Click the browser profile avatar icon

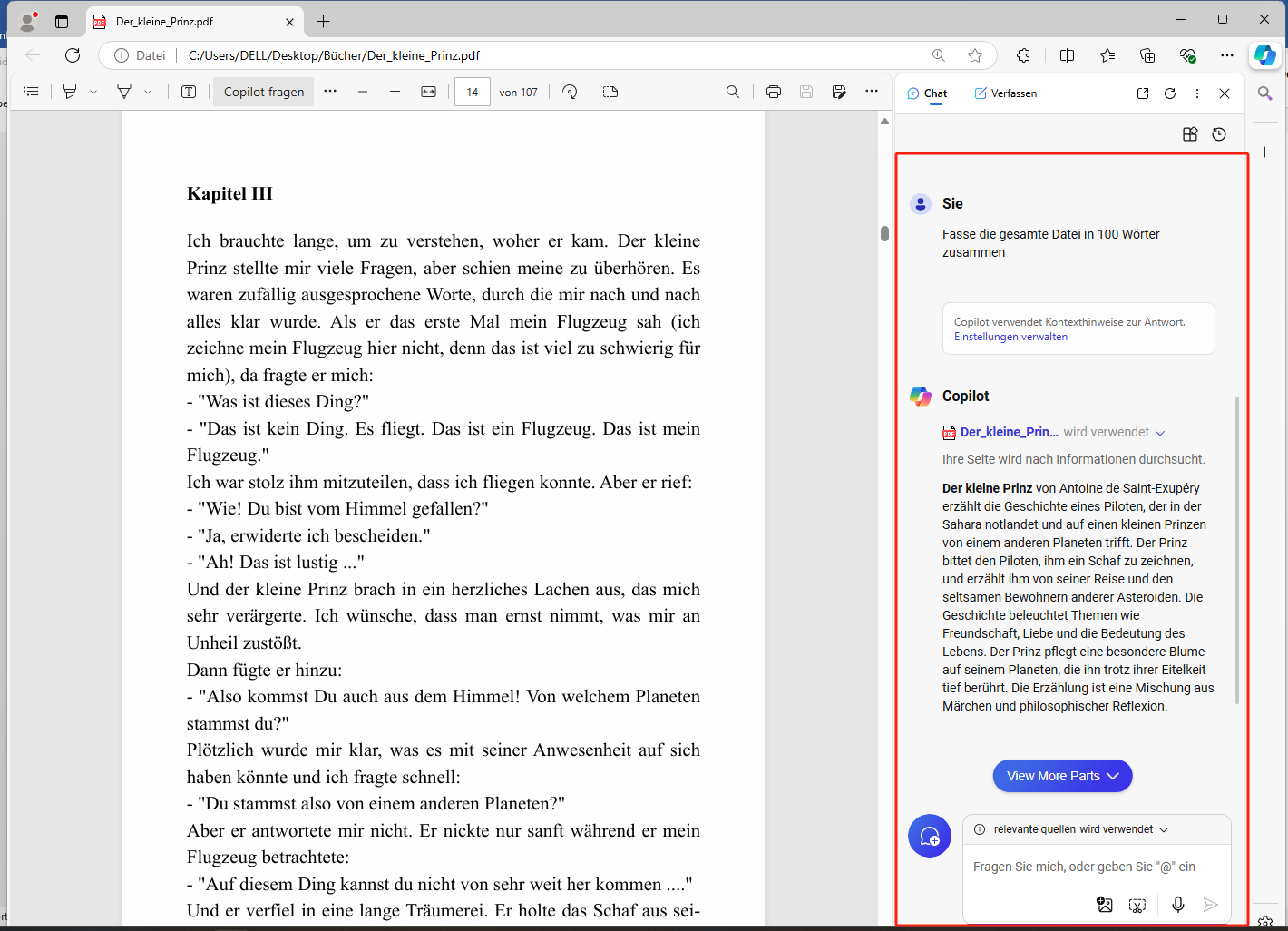28,22
